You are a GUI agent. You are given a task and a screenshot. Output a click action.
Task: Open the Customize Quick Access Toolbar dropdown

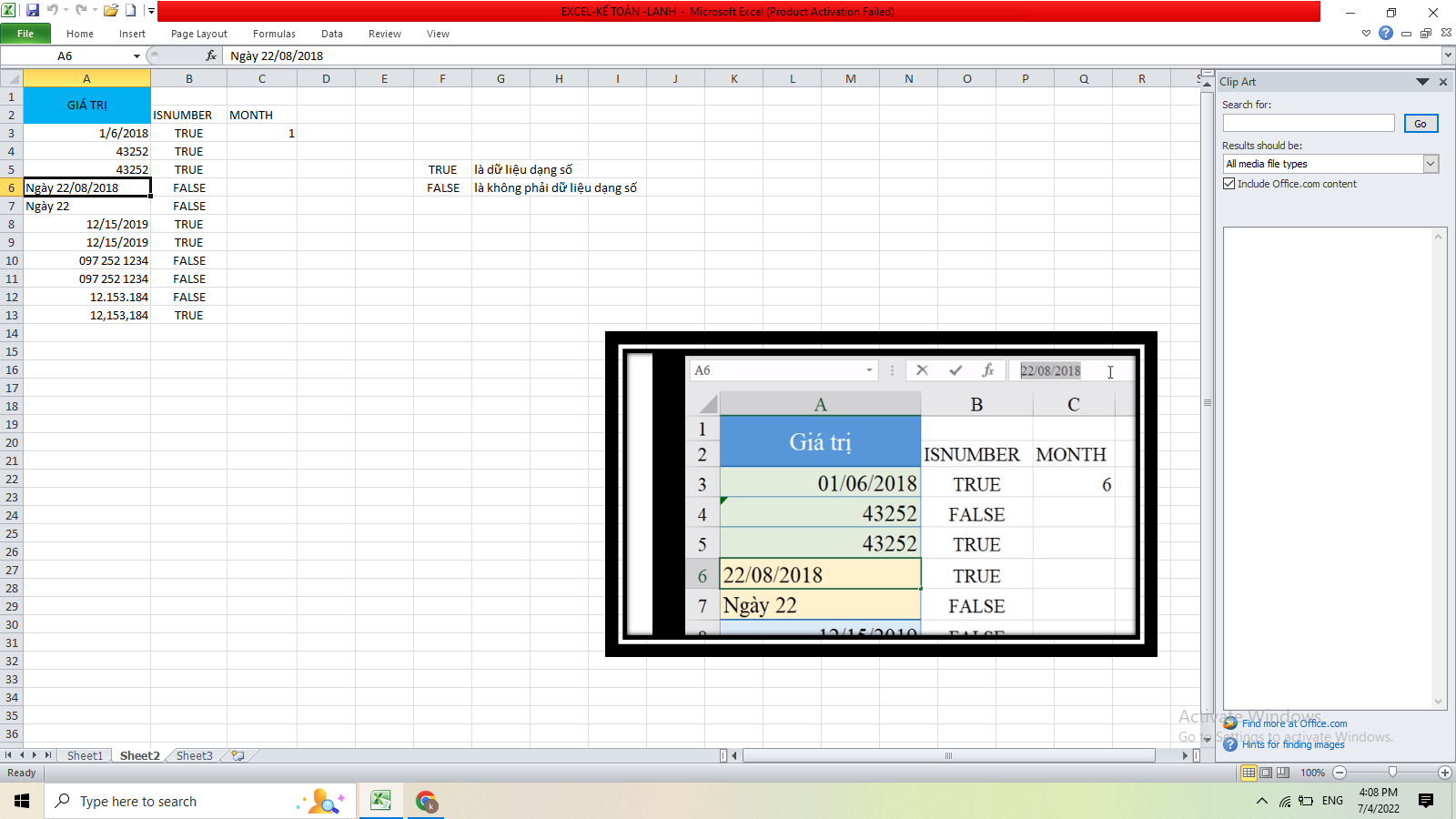[x=151, y=11]
